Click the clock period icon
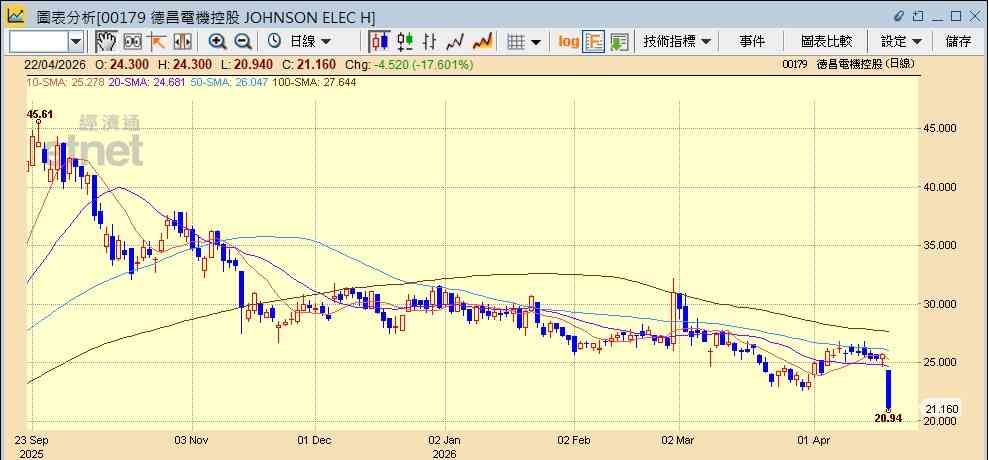989x460 pixels. (274, 42)
